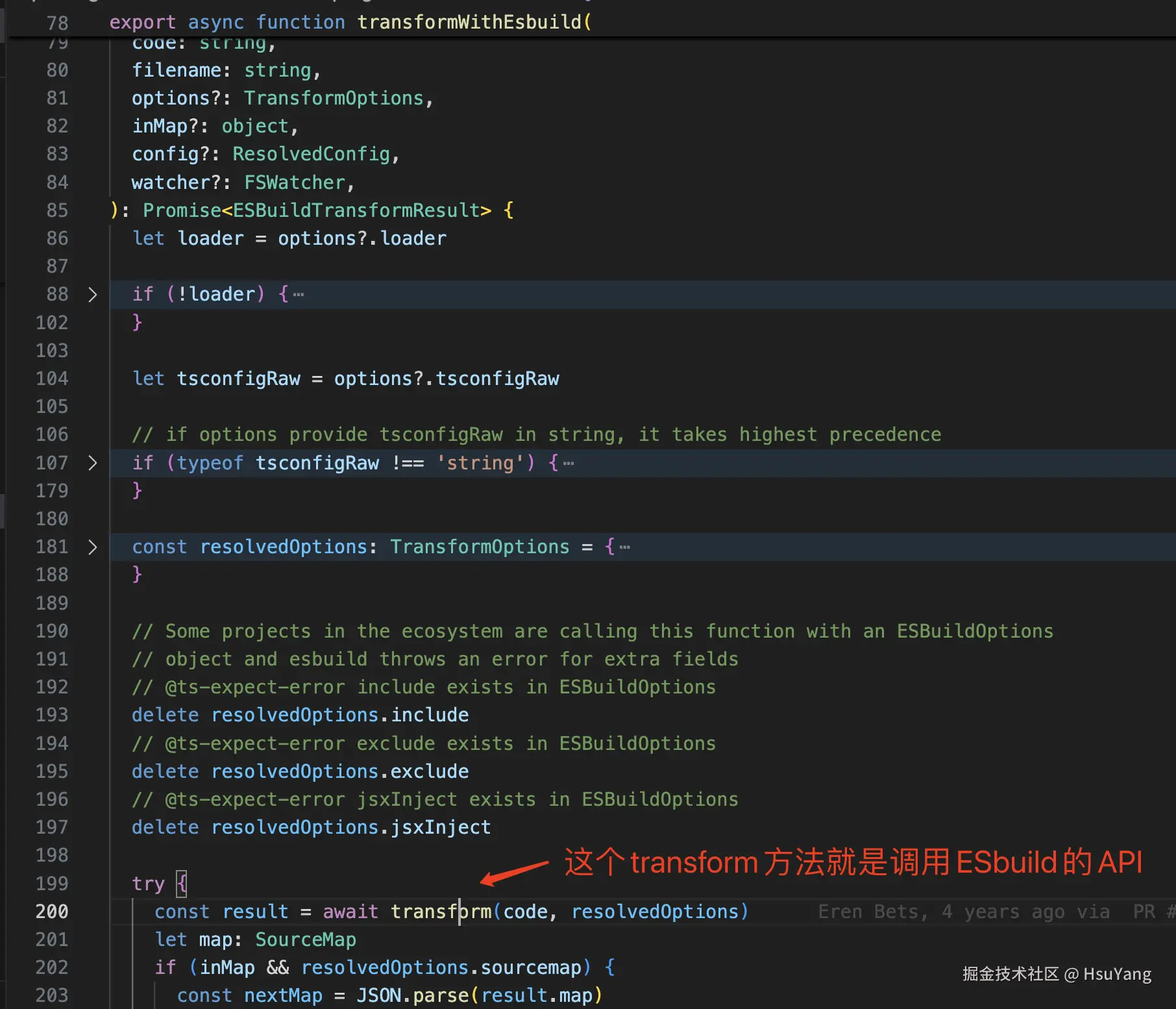Click line number 107 in gutter
This screenshot has width=1176, height=1009.
52,463
